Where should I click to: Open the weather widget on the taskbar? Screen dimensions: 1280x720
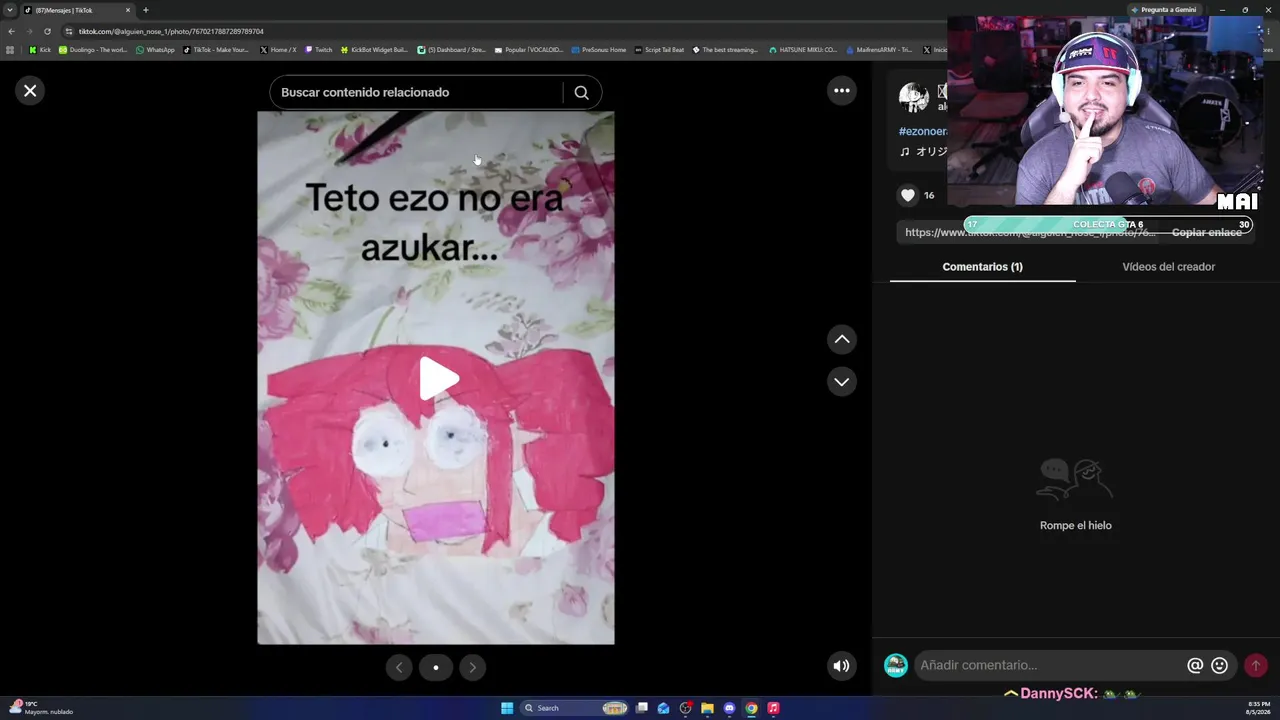pos(42,708)
